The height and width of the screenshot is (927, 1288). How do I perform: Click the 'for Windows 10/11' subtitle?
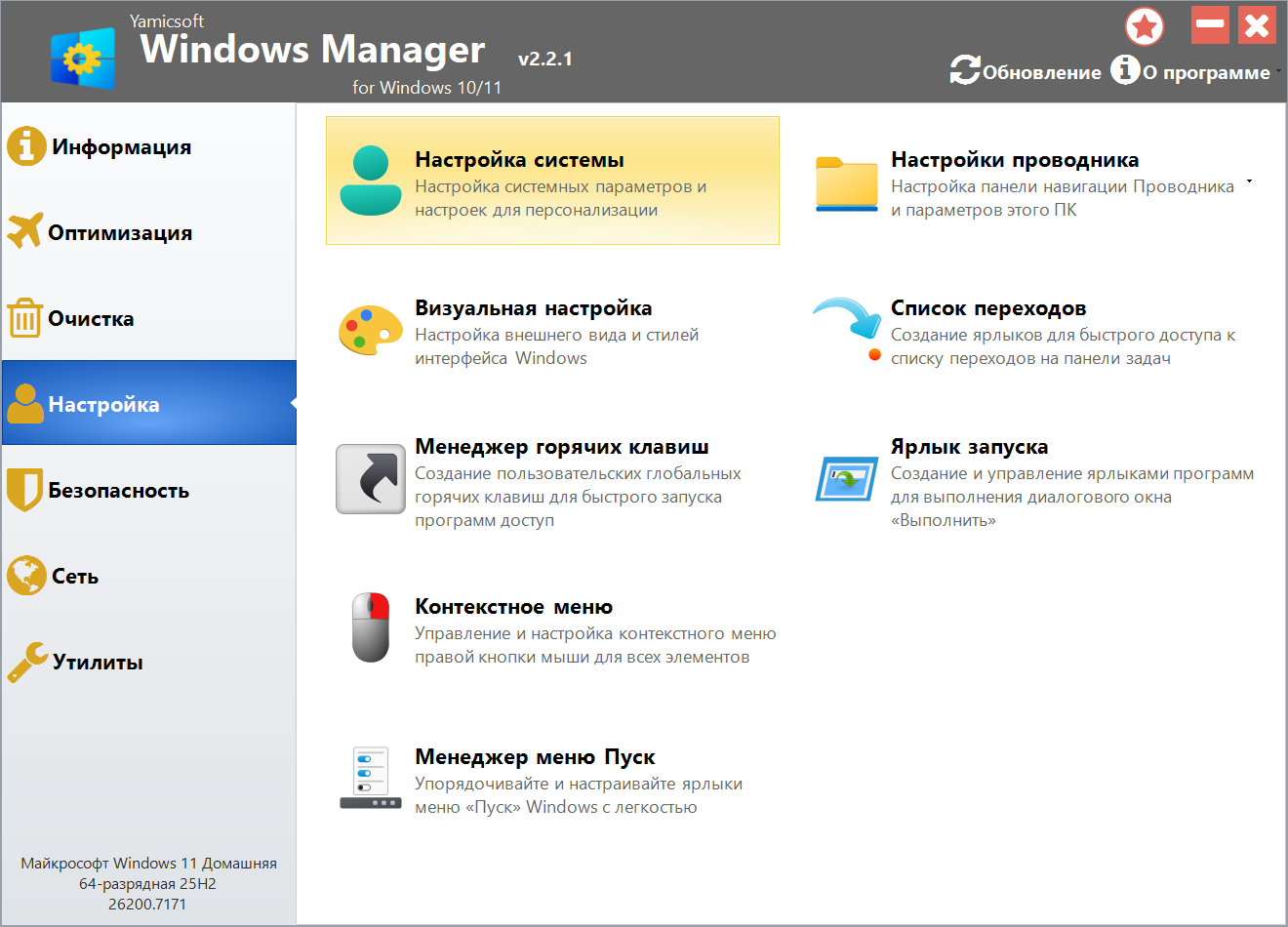(427, 88)
